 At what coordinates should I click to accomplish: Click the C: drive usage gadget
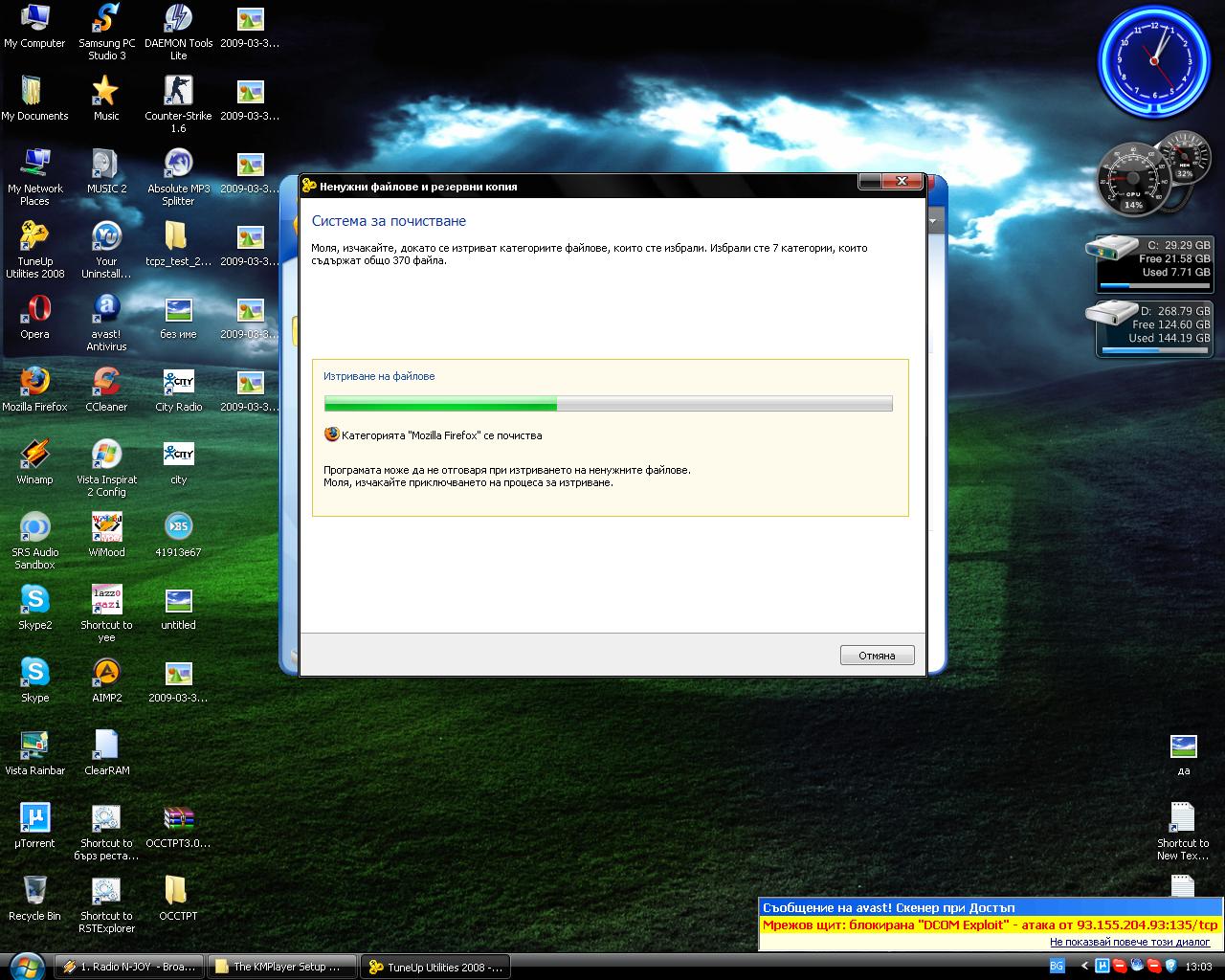point(1153,264)
